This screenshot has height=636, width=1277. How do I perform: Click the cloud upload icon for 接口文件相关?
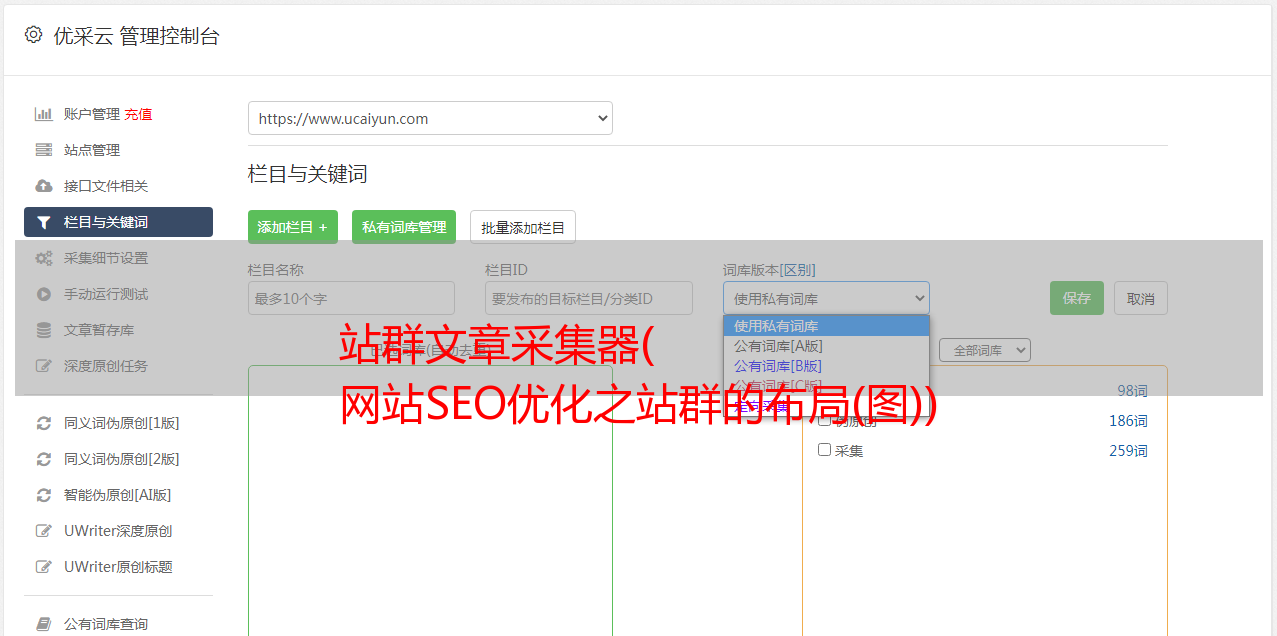[43, 186]
